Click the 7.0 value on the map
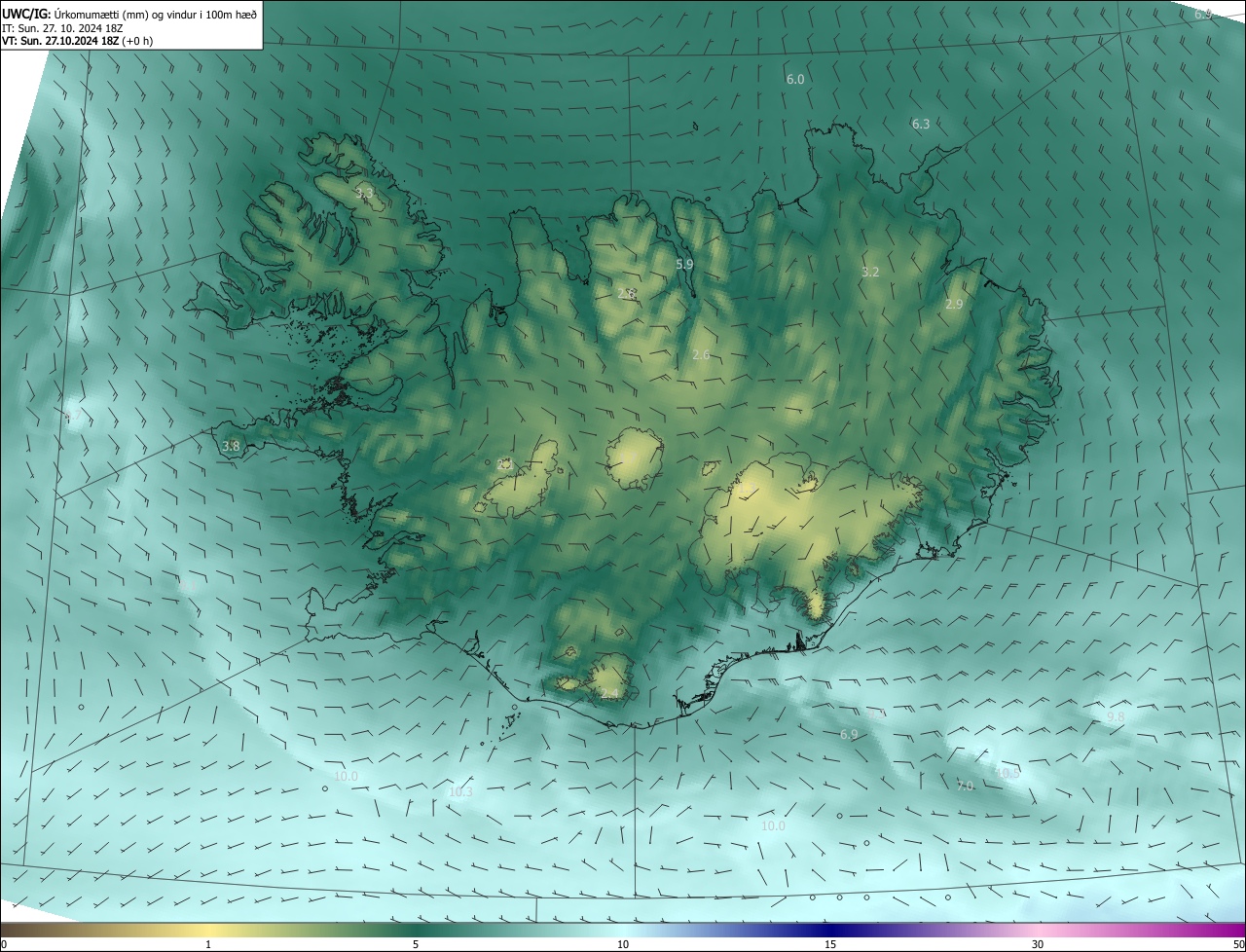The image size is (1246, 952). 965,786
